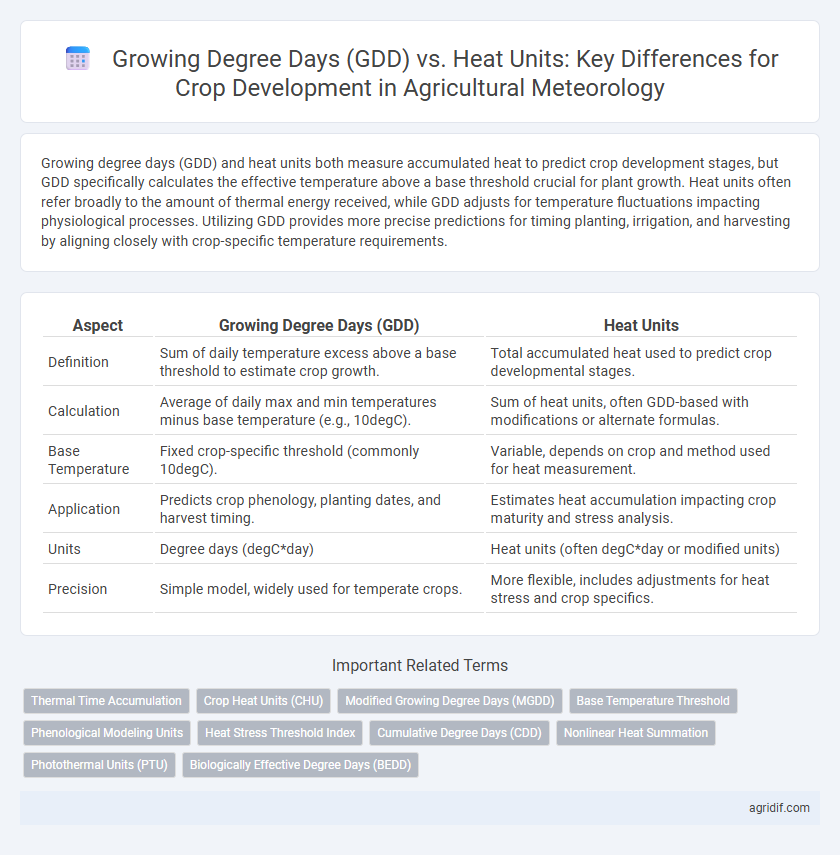Select the Precision row label
Screen dimensions: 840x855
coord(77,589)
